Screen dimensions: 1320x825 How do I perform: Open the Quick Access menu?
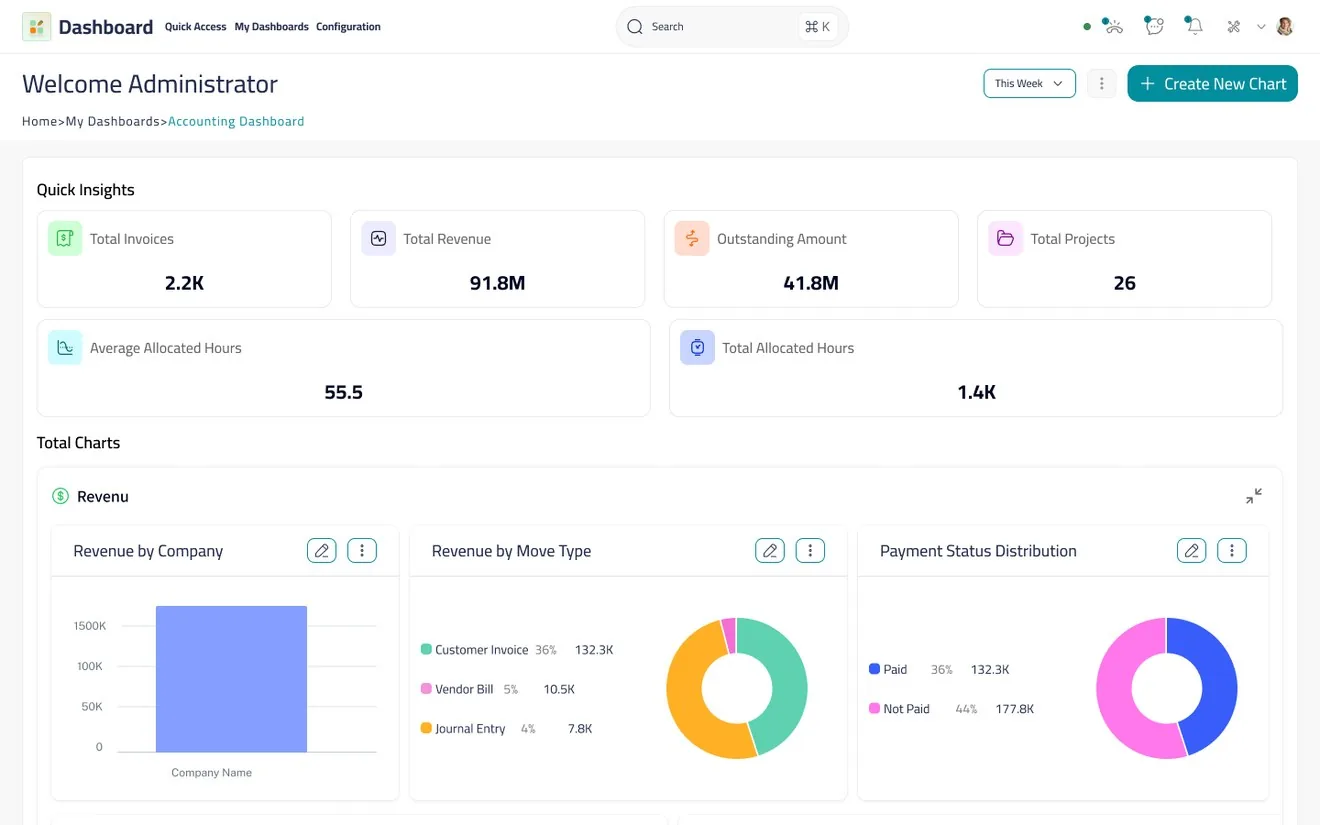pyautogui.click(x=196, y=27)
